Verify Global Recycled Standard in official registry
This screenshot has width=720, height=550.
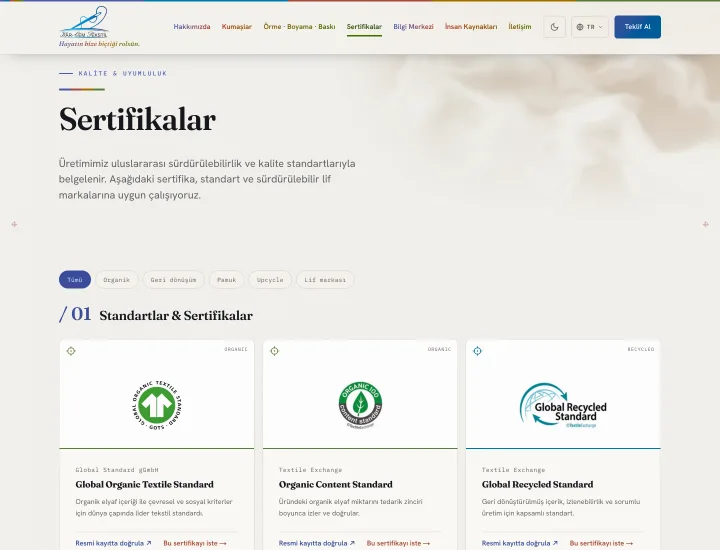(x=520, y=543)
